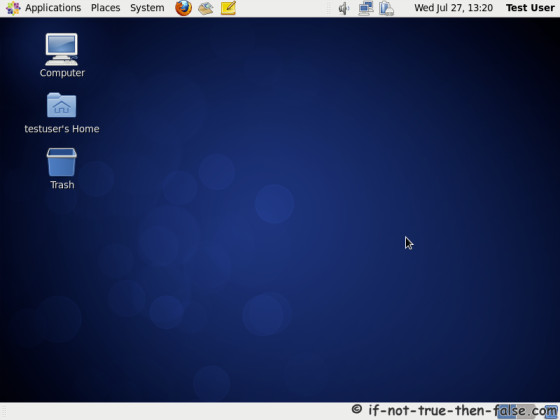The width and height of the screenshot is (560, 420).
Task: Launch the Firefox web browser
Action: (184, 8)
